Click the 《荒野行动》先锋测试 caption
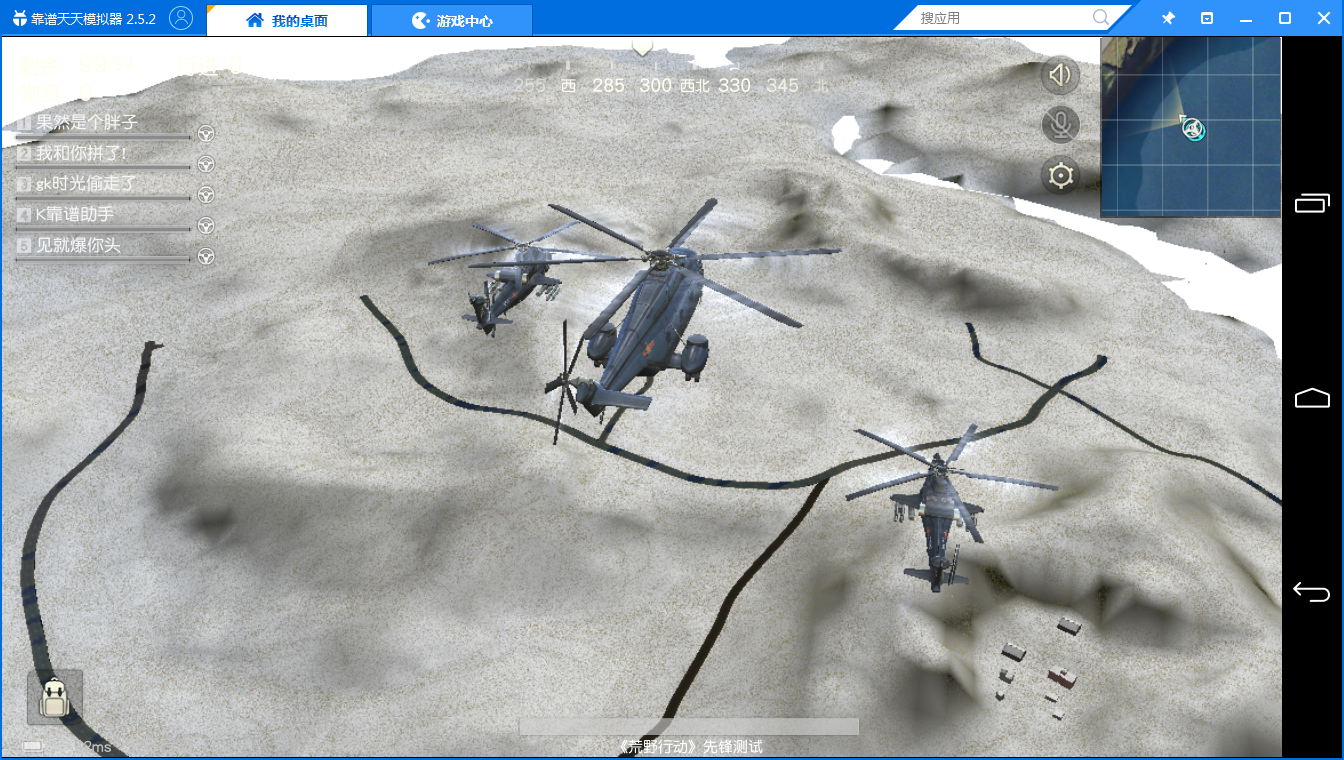This screenshot has width=1344, height=760. [x=689, y=747]
